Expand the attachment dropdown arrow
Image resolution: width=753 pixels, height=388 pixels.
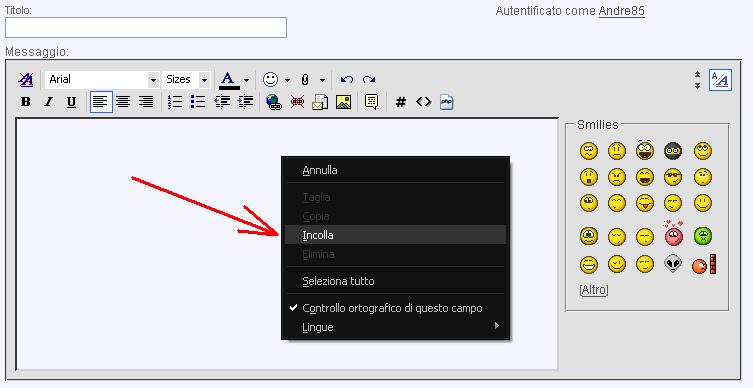coord(322,80)
